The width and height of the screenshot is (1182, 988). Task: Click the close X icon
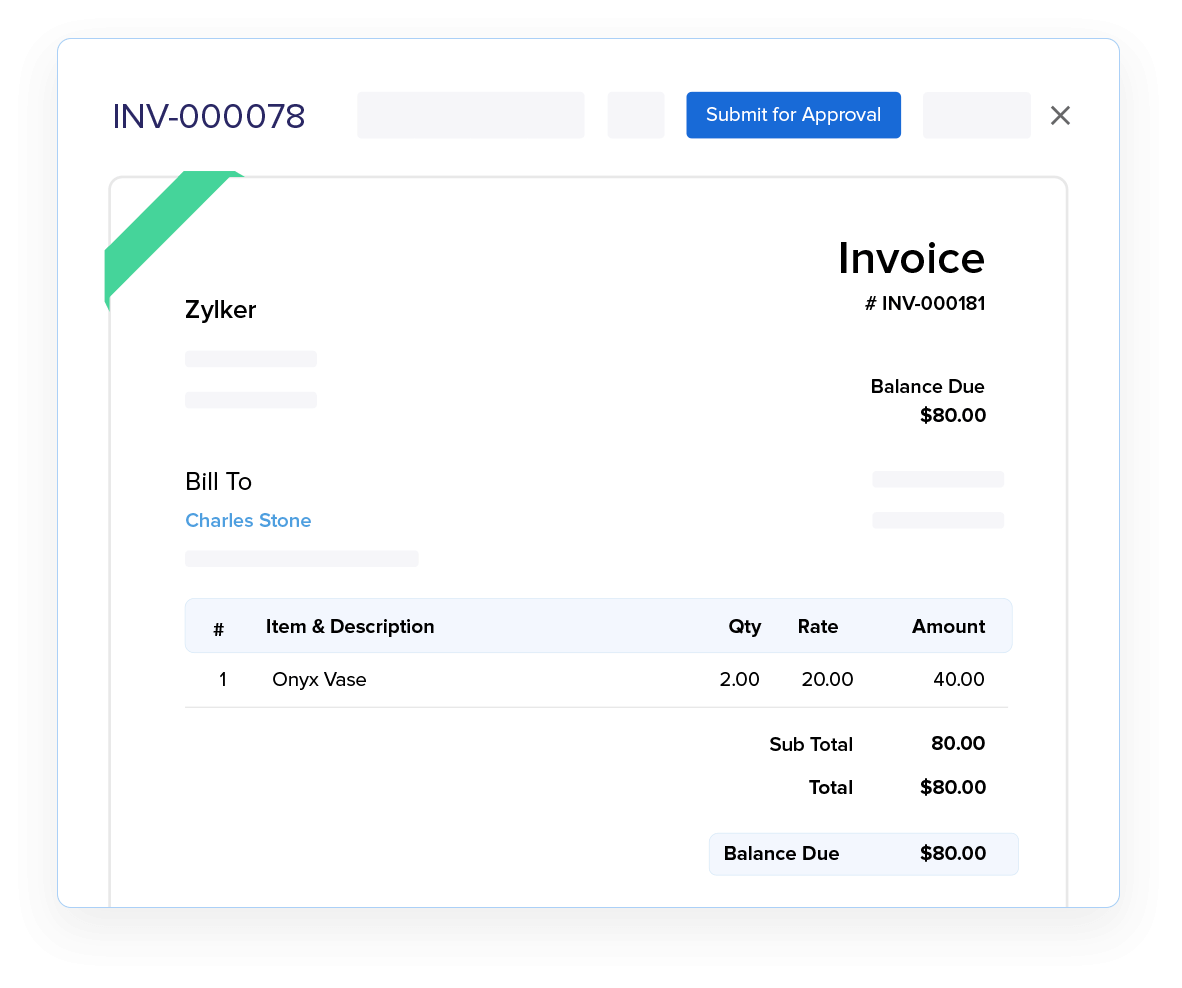[x=1060, y=115]
